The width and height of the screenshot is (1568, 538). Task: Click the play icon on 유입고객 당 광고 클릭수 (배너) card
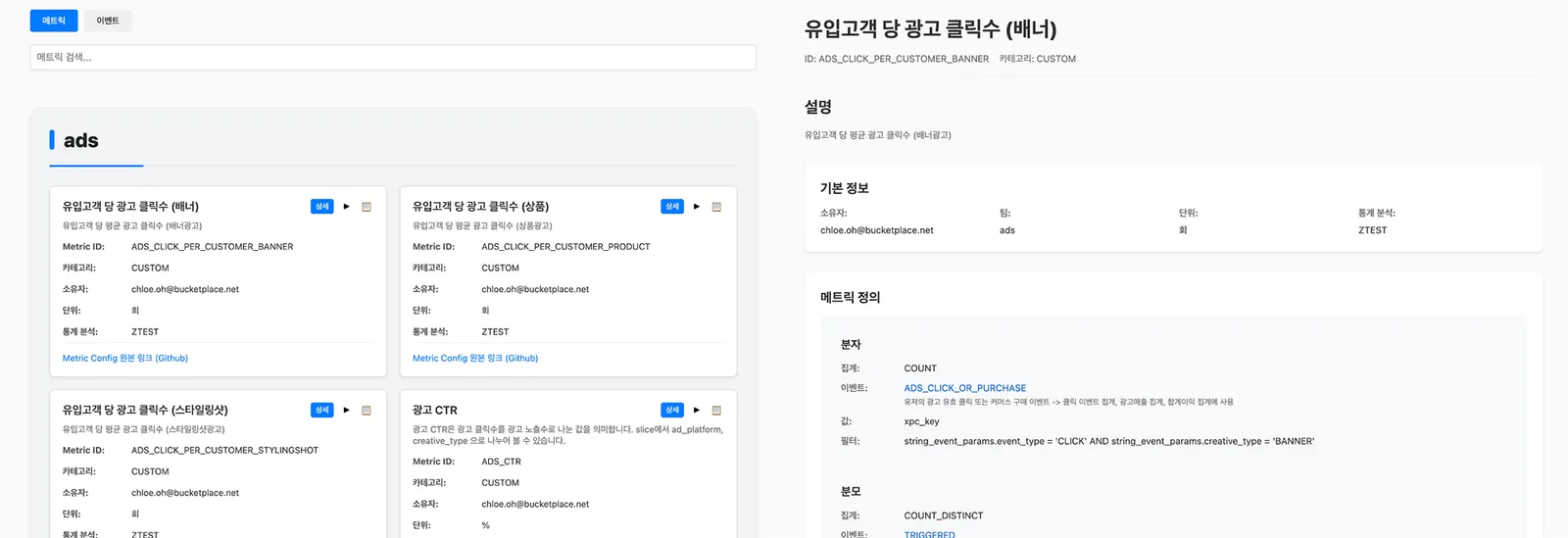pyautogui.click(x=347, y=207)
